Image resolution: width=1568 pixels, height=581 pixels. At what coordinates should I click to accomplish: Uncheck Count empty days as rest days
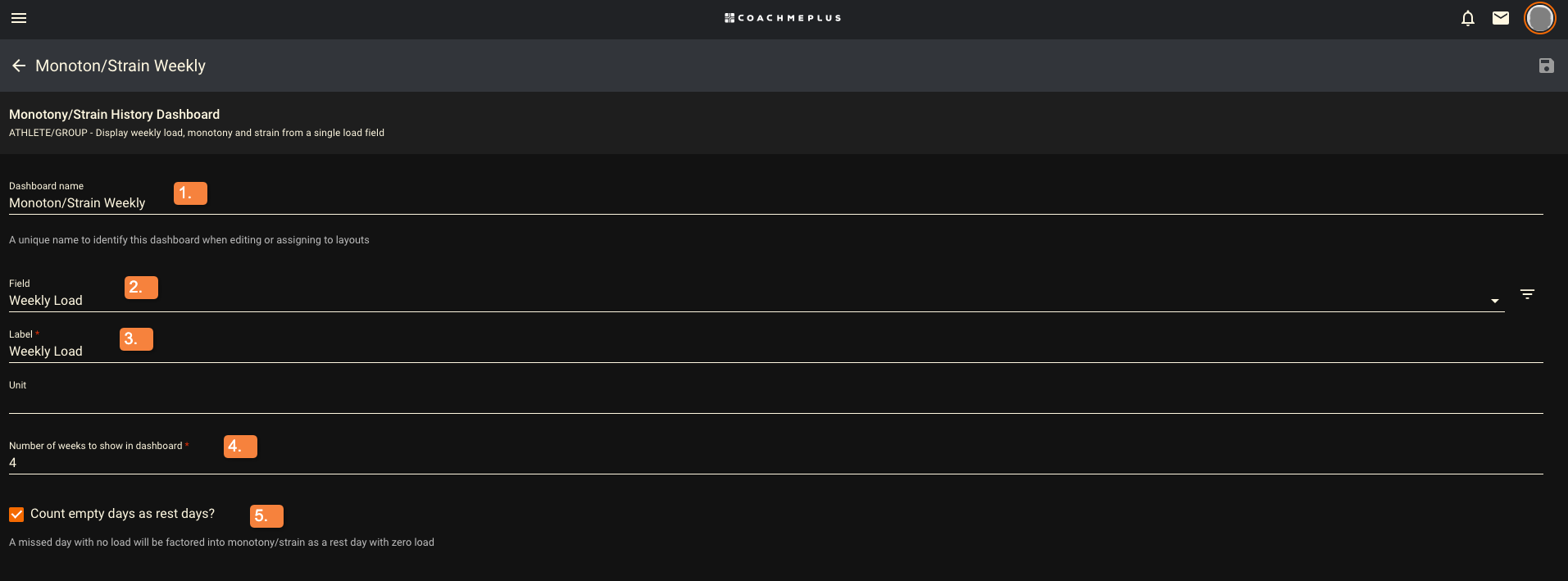pos(16,515)
